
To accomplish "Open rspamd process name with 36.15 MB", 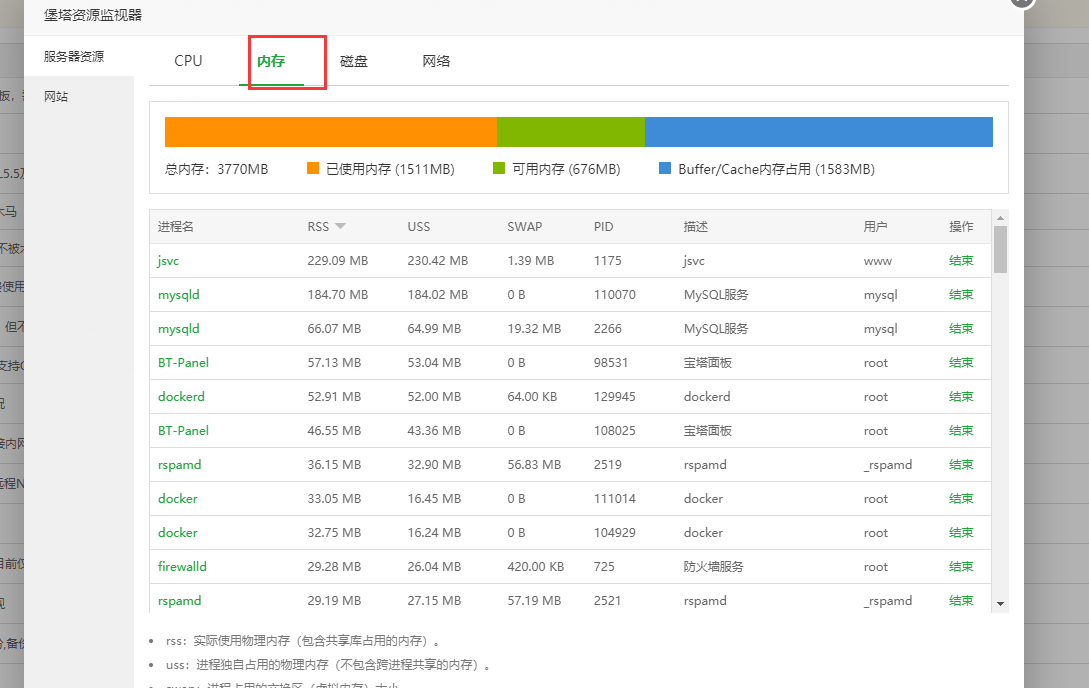I will (179, 465).
